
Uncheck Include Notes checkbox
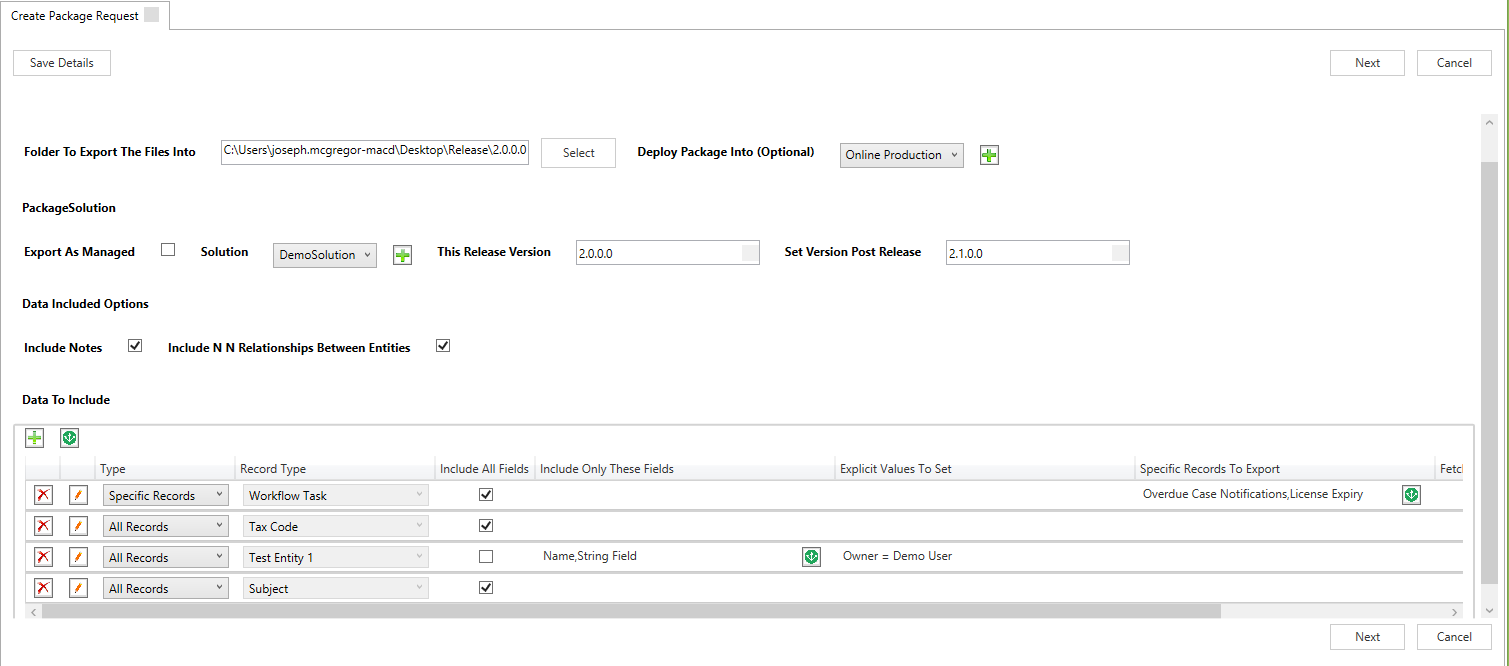pyautogui.click(x=135, y=346)
